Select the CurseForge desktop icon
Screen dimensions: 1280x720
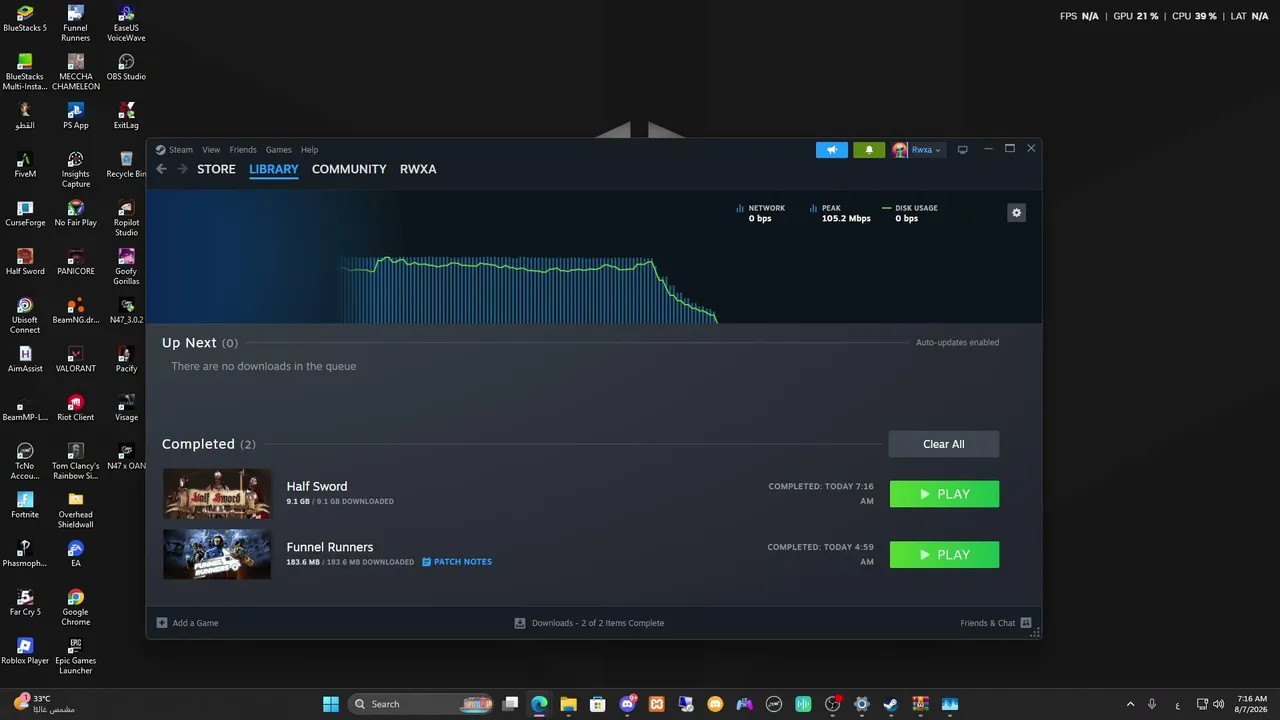point(25,214)
